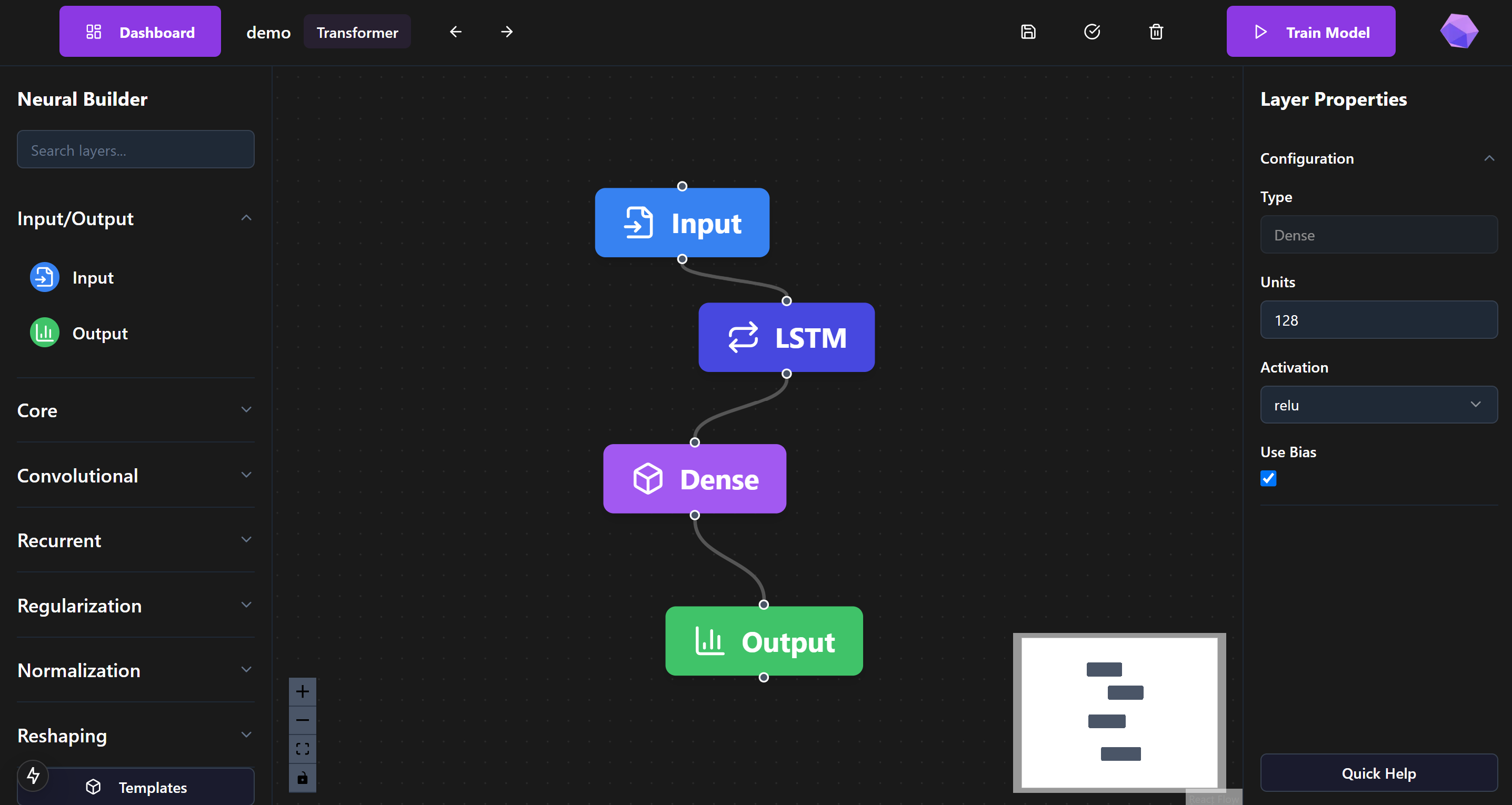The width and height of the screenshot is (1512, 805).
Task: Click the Train Model button
Action: 1310,32
